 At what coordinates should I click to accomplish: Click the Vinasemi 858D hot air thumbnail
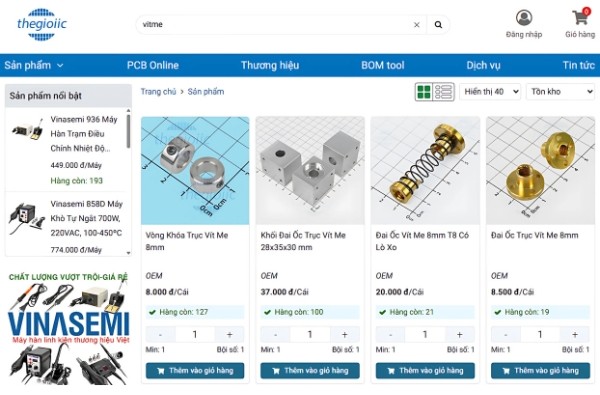tap(26, 219)
